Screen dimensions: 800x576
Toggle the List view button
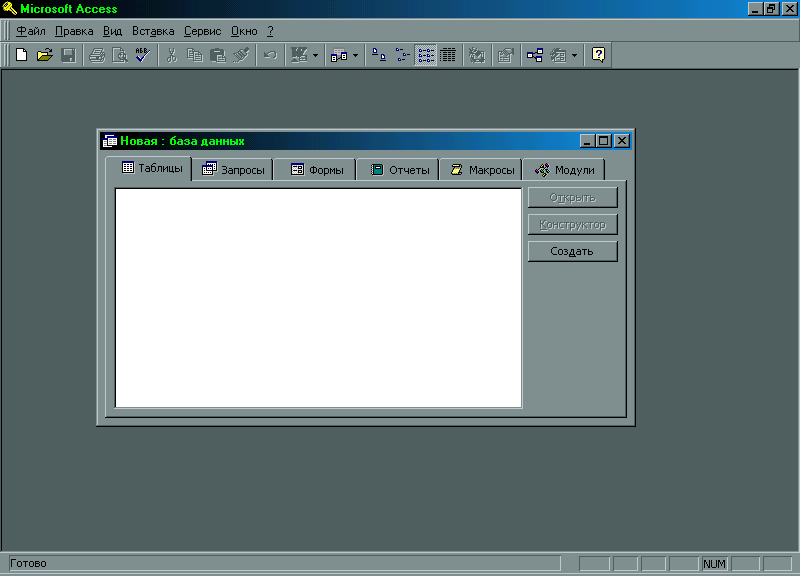pos(426,55)
